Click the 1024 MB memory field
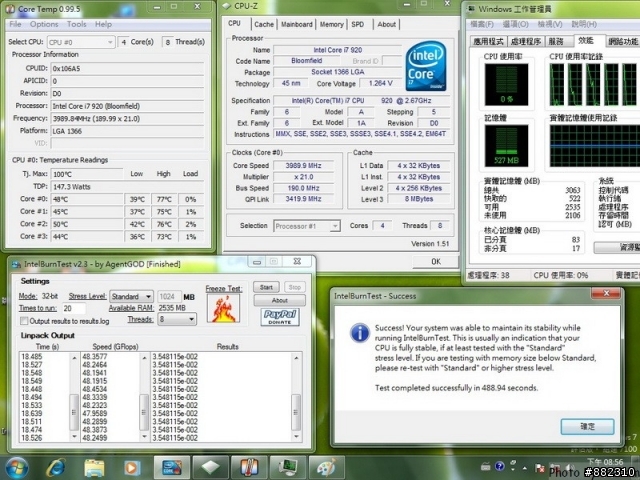Image resolution: width=640 pixels, height=480 pixels. (169, 296)
